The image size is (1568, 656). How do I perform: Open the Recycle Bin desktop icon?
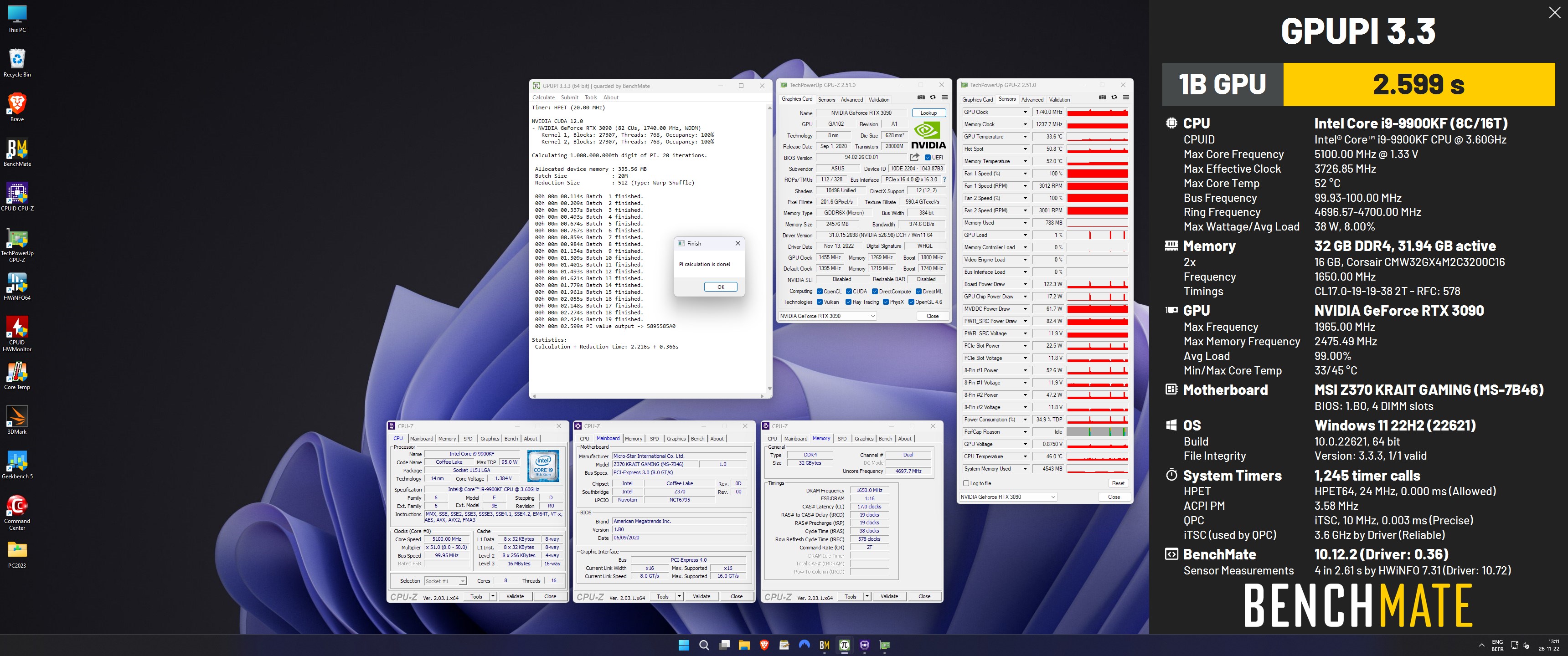coord(17,63)
